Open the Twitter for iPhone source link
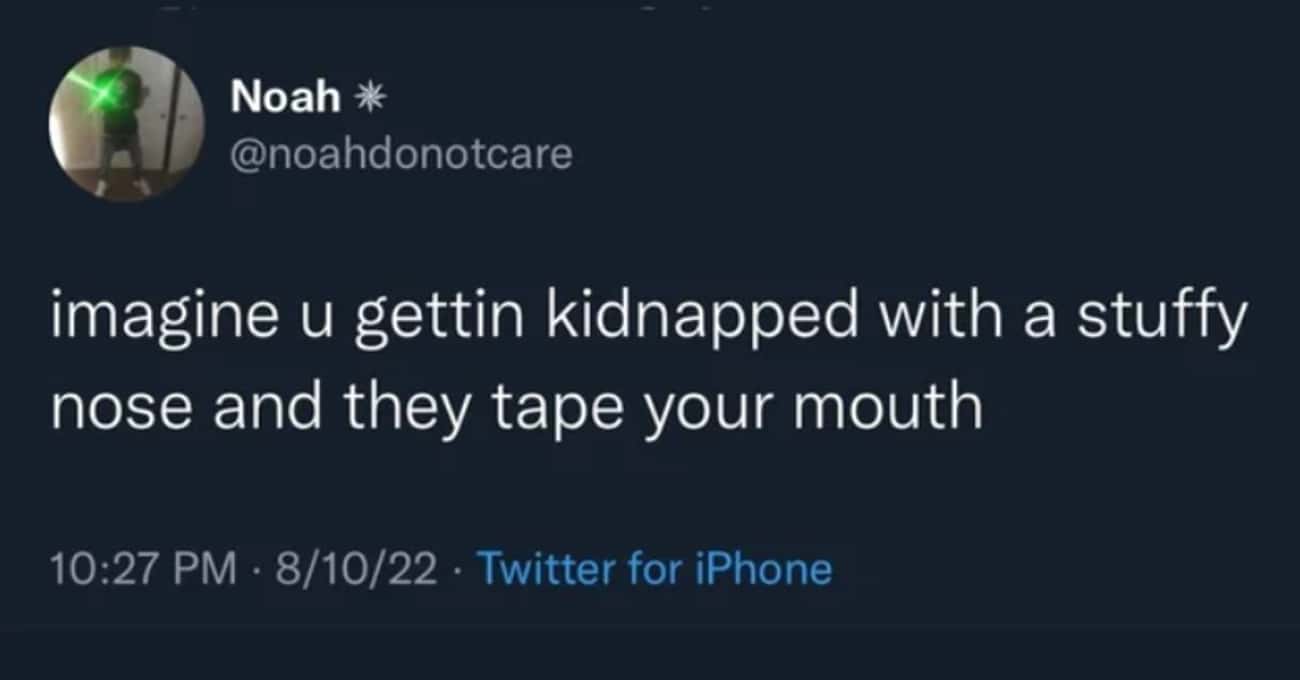1300x680 pixels. click(x=656, y=570)
